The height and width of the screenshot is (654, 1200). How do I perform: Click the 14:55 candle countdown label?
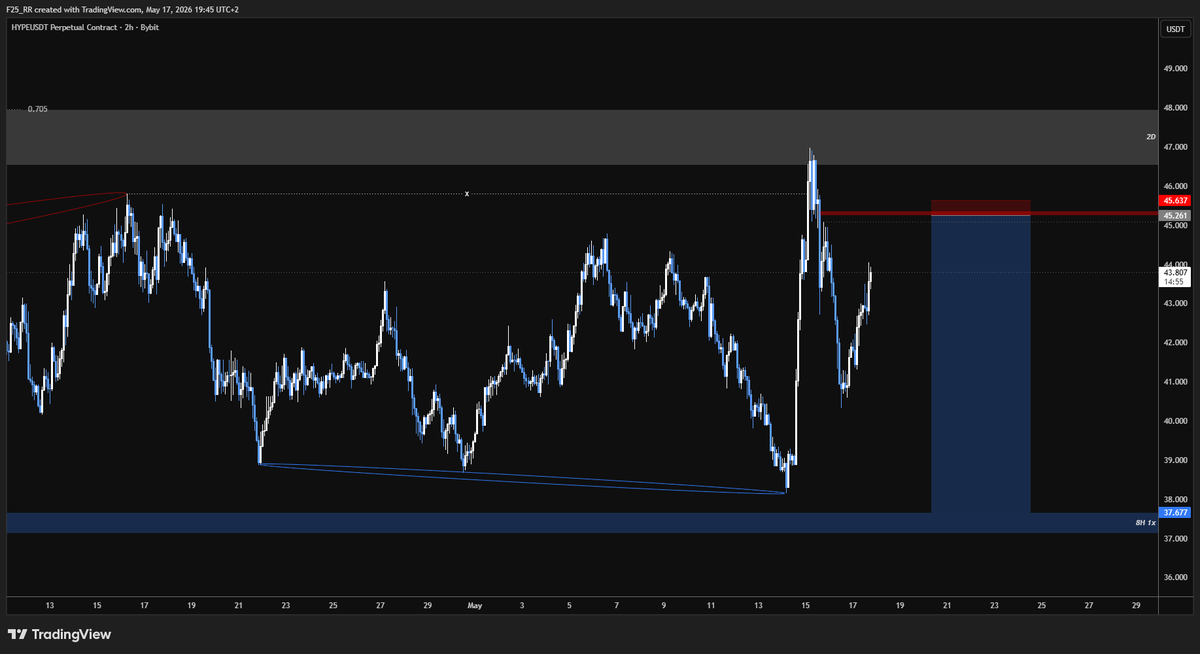coord(1174,282)
